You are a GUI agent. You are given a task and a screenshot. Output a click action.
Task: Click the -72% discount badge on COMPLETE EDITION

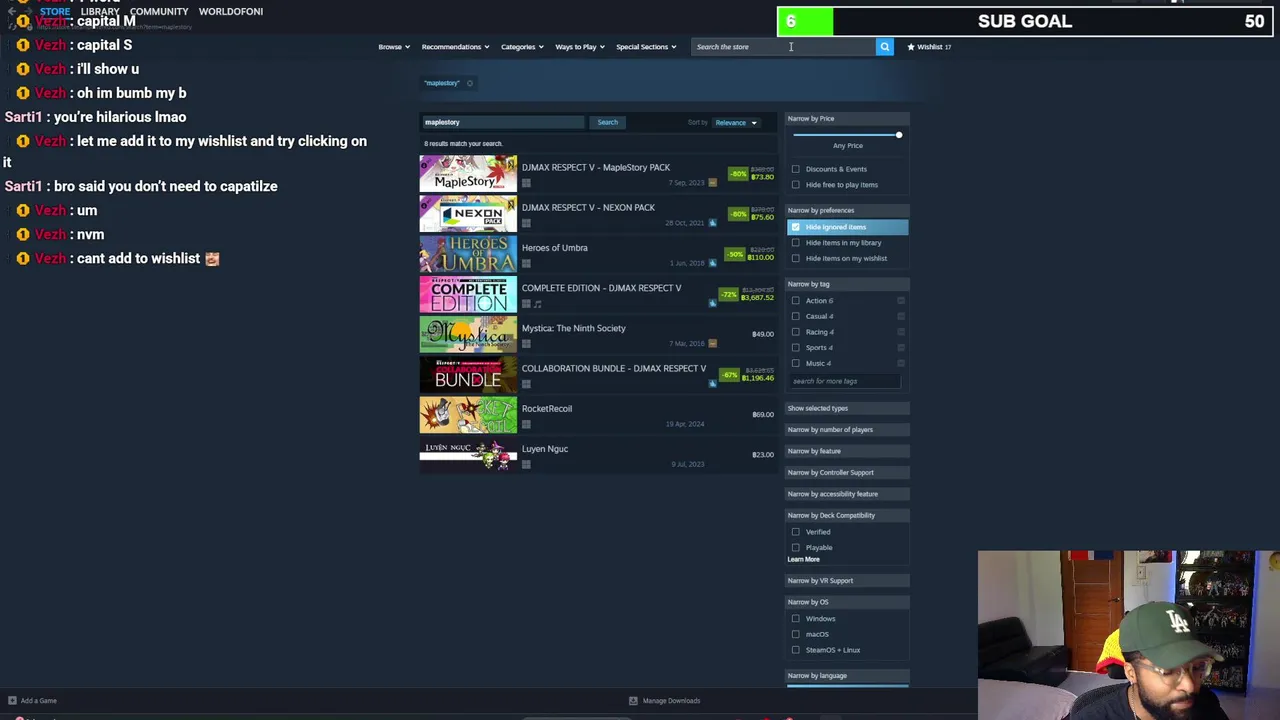(729, 294)
